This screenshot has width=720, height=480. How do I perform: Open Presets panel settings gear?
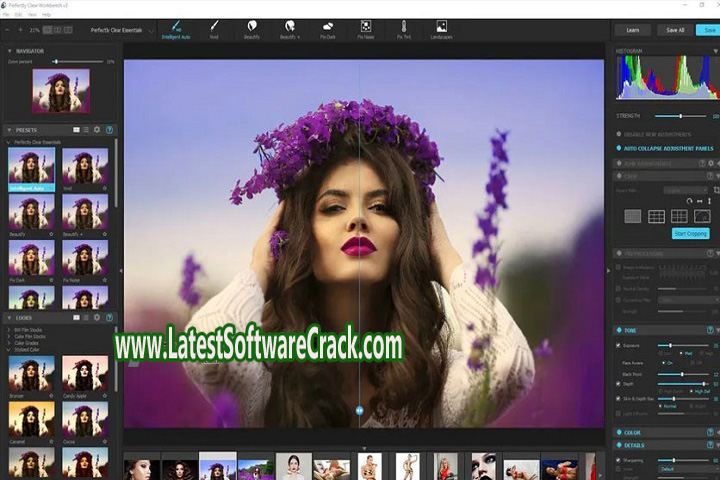click(x=97, y=130)
